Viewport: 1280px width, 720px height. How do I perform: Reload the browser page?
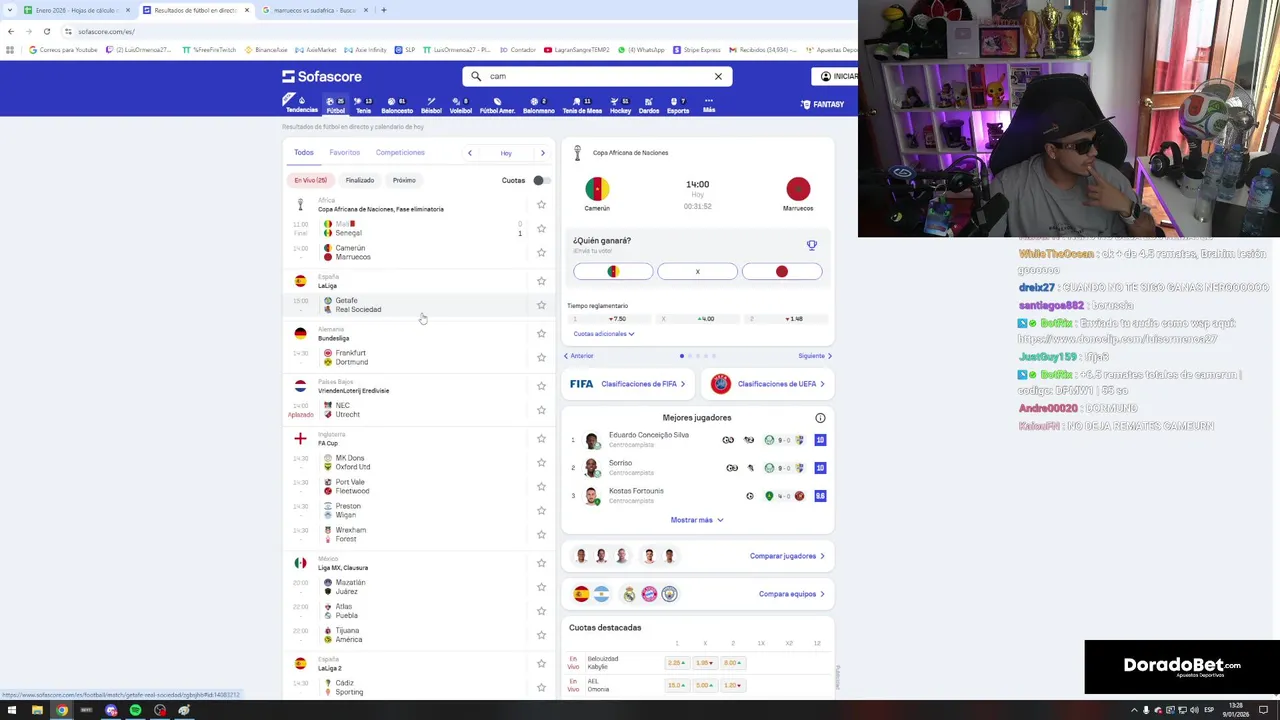tap(46, 31)
